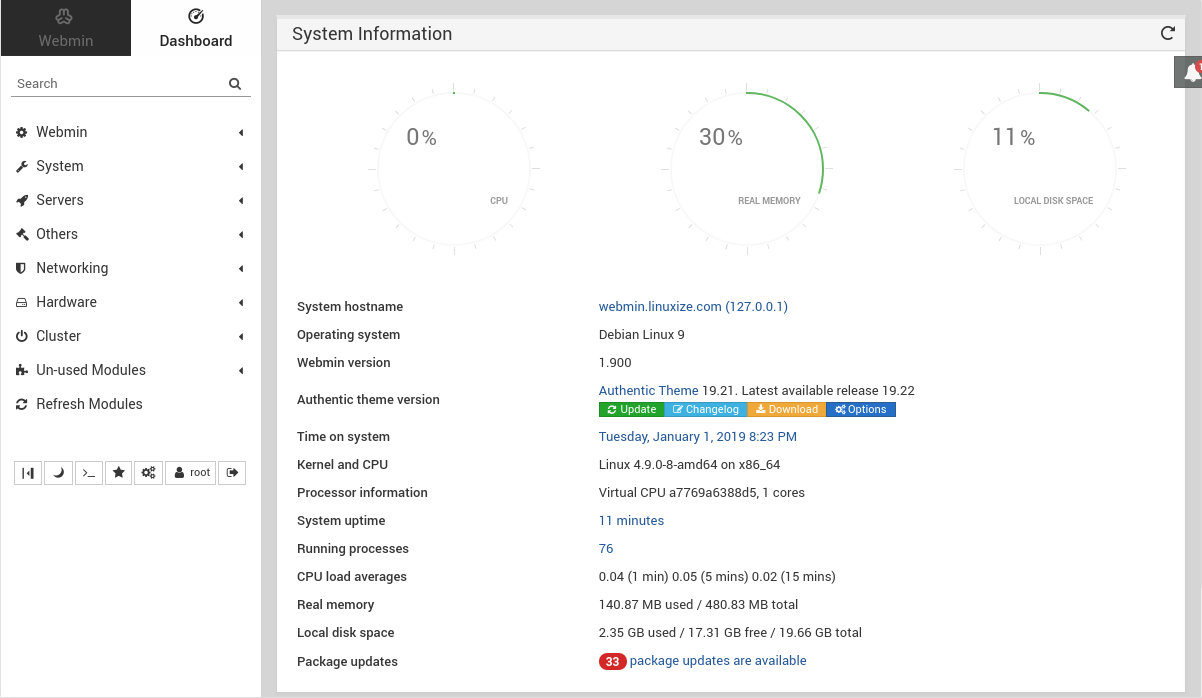Click the gear icon beside Webmin
Screen dimensions: 1202x698
22,132
